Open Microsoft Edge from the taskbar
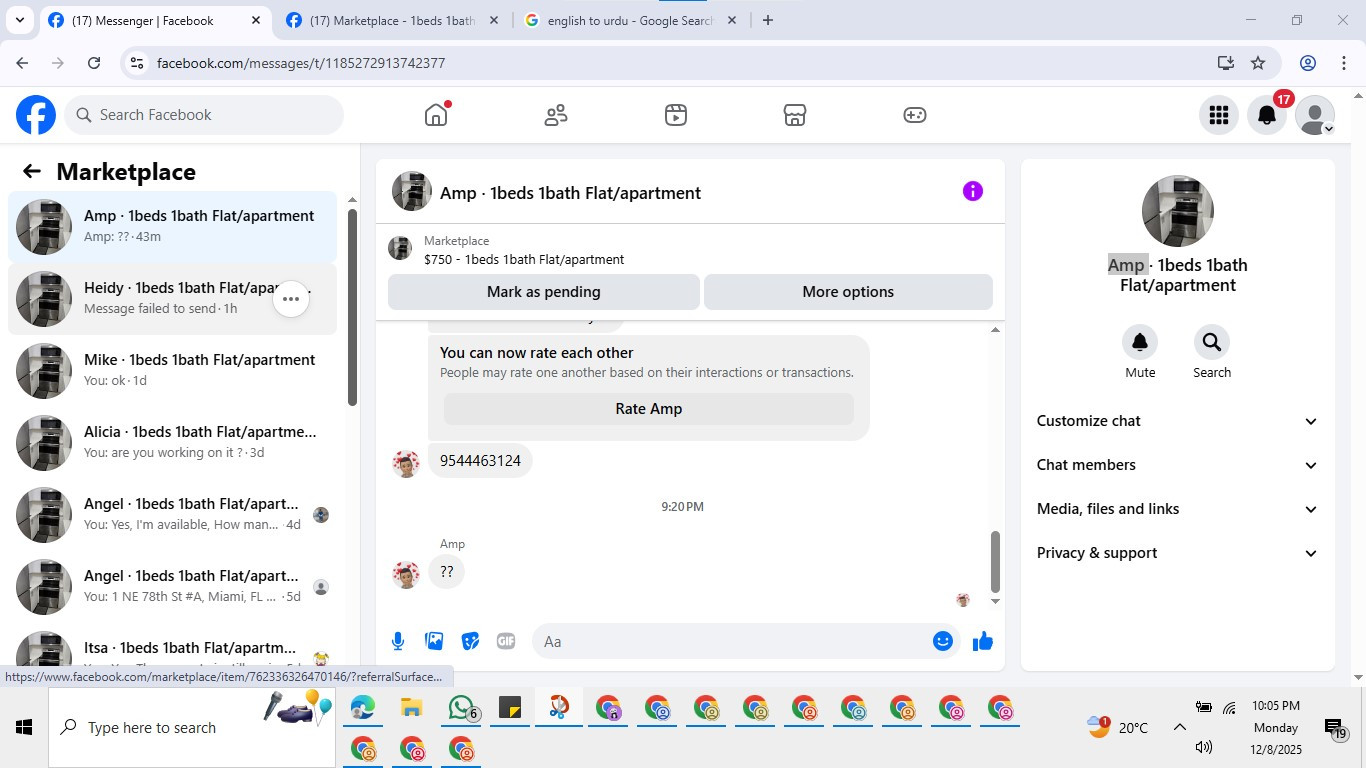Viewport: 1366px width, 768px height. pyautogui.click(x=362, y=709)
